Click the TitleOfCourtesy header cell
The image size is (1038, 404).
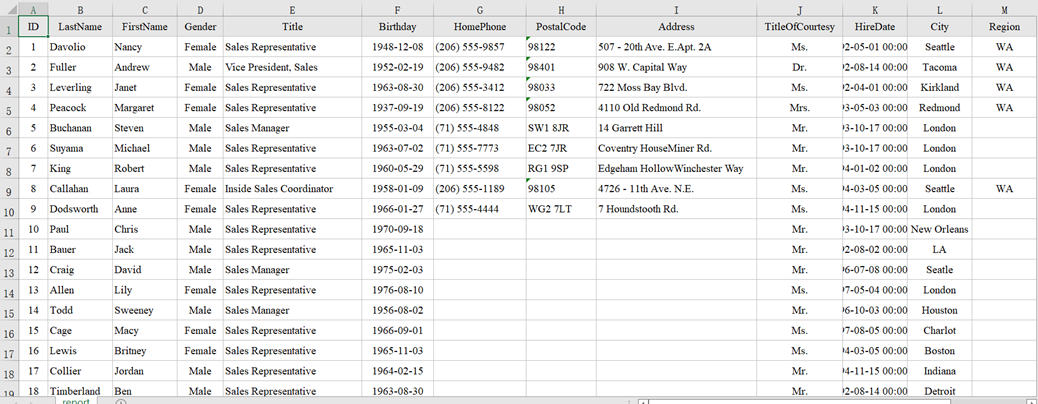[799, 27]
